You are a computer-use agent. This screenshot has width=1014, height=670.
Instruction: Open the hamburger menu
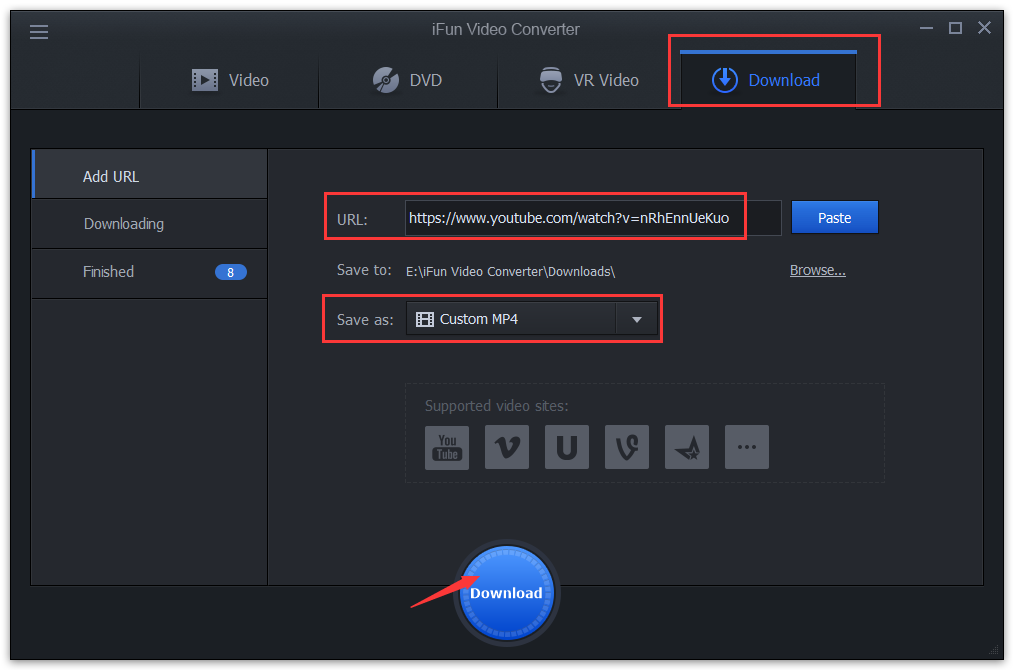click(x=39, y=31)
